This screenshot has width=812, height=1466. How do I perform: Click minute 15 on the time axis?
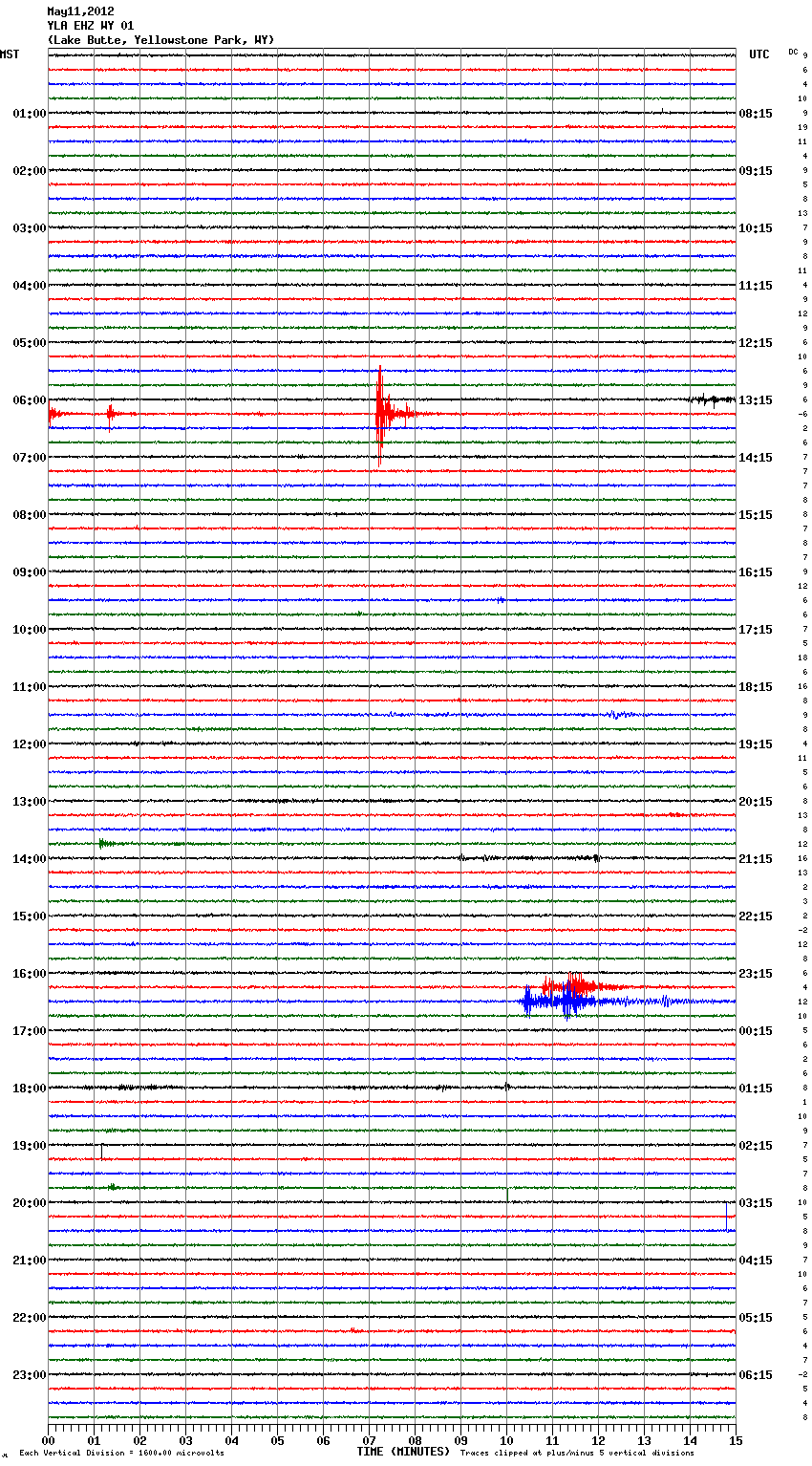pyautogui.click(x=736, y=1440)
